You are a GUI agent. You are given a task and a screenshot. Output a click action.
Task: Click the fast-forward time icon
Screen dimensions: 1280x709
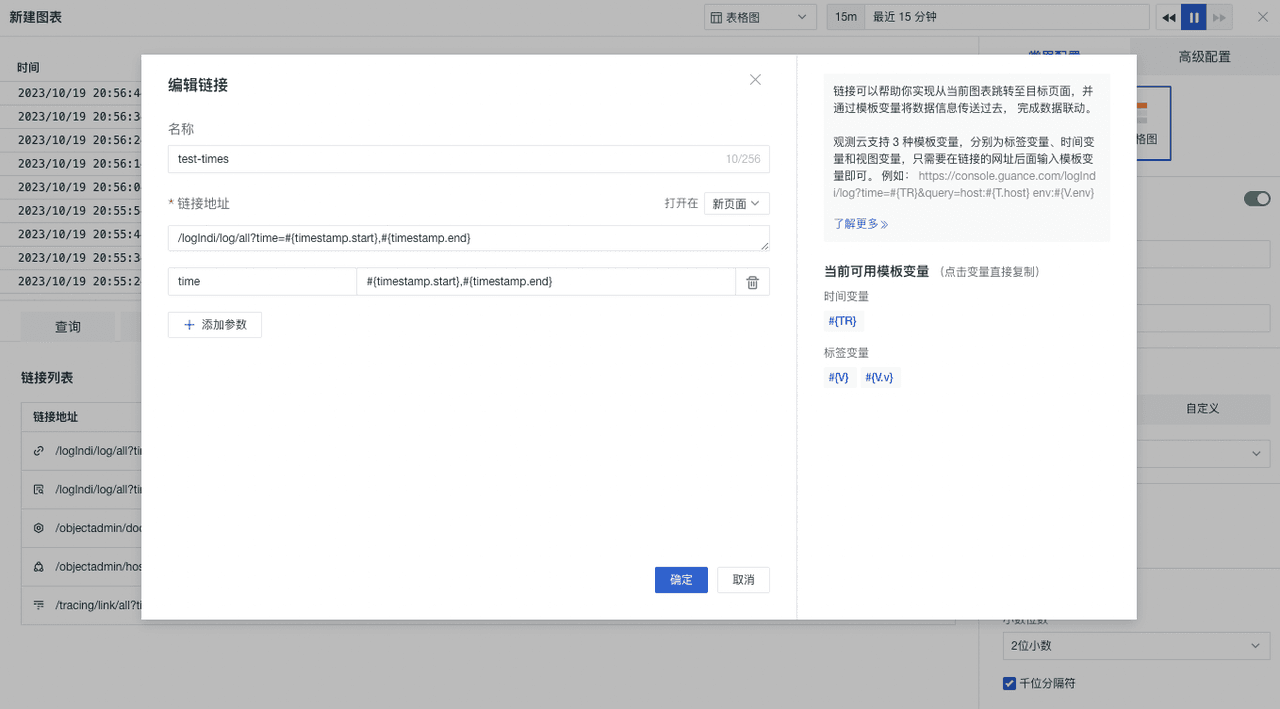click(1218, 17)
